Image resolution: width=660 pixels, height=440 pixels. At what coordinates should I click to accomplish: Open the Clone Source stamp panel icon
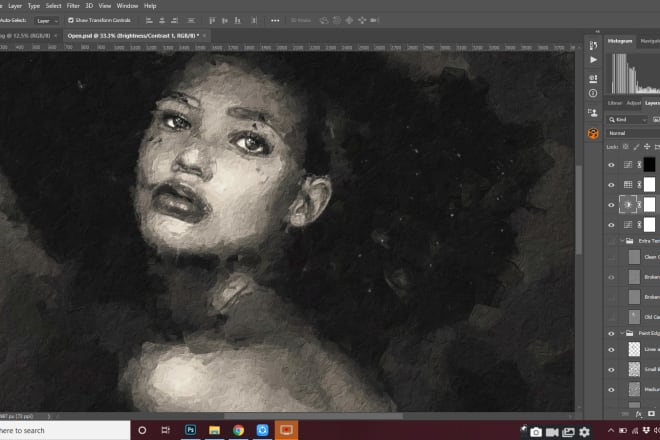tap(593, 112)
